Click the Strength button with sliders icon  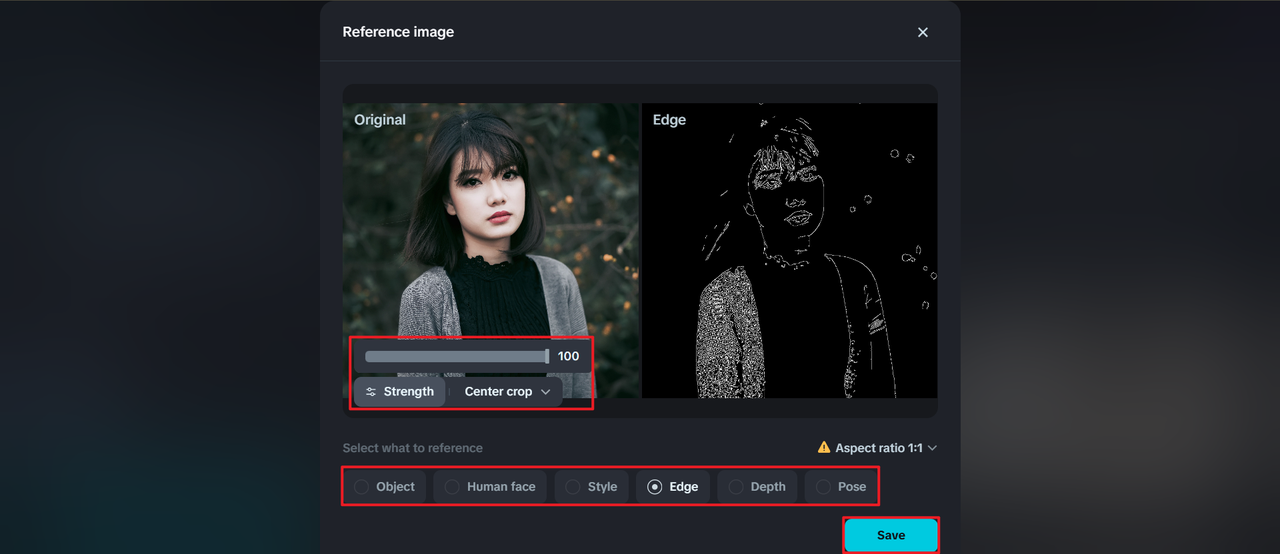[399, 392]
